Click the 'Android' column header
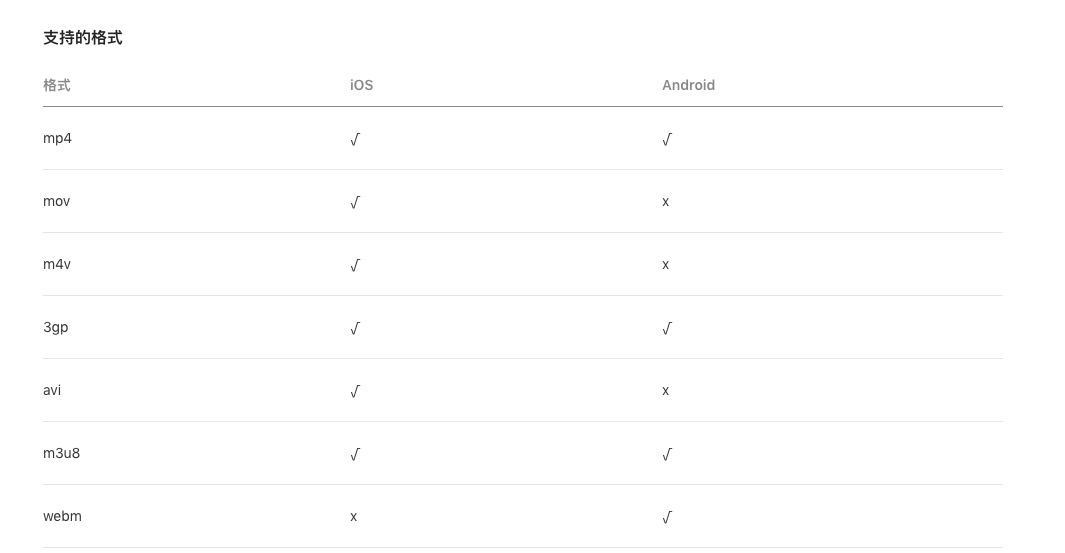Screen dimensions: 1065x553 (x=688, y=85)
